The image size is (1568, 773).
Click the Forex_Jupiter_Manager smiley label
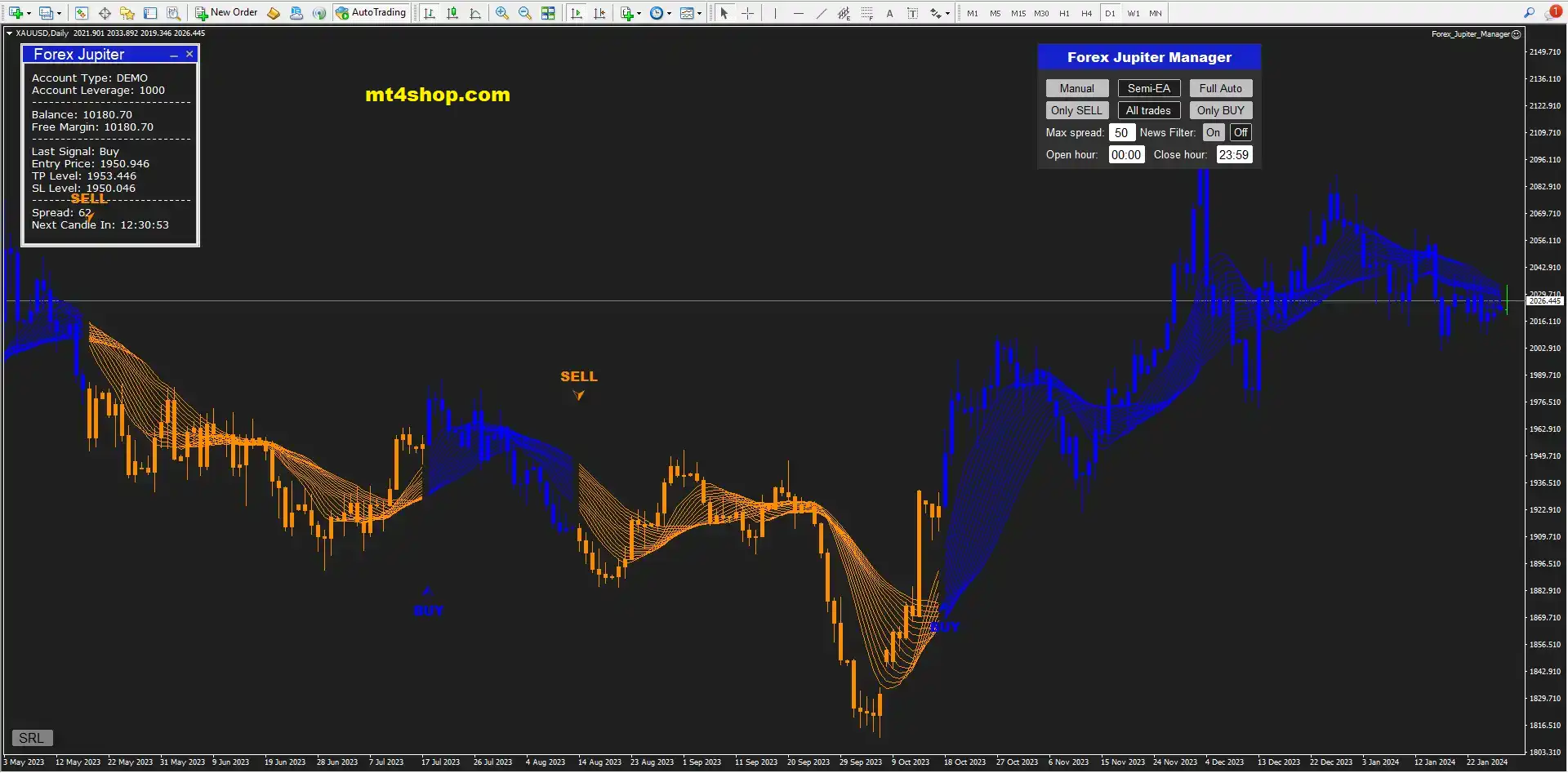[1476, 34]
